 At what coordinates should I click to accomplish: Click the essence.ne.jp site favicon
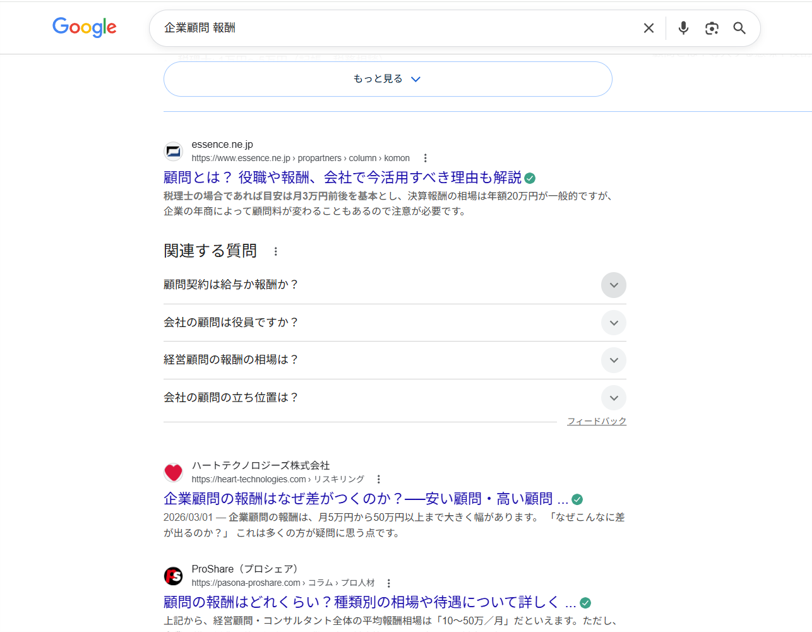[x=173, y=151]
